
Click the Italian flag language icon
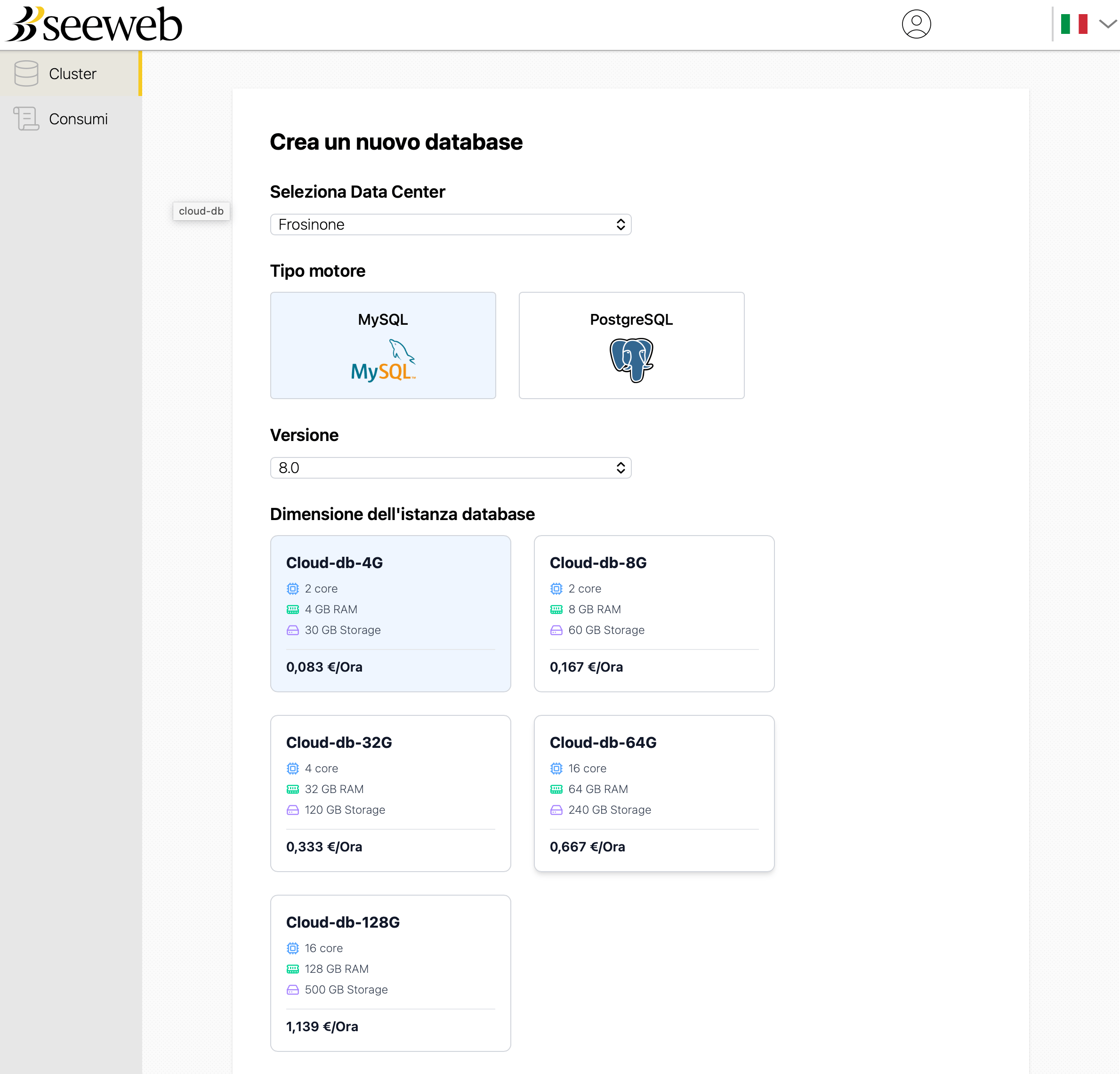point(1074,23)
